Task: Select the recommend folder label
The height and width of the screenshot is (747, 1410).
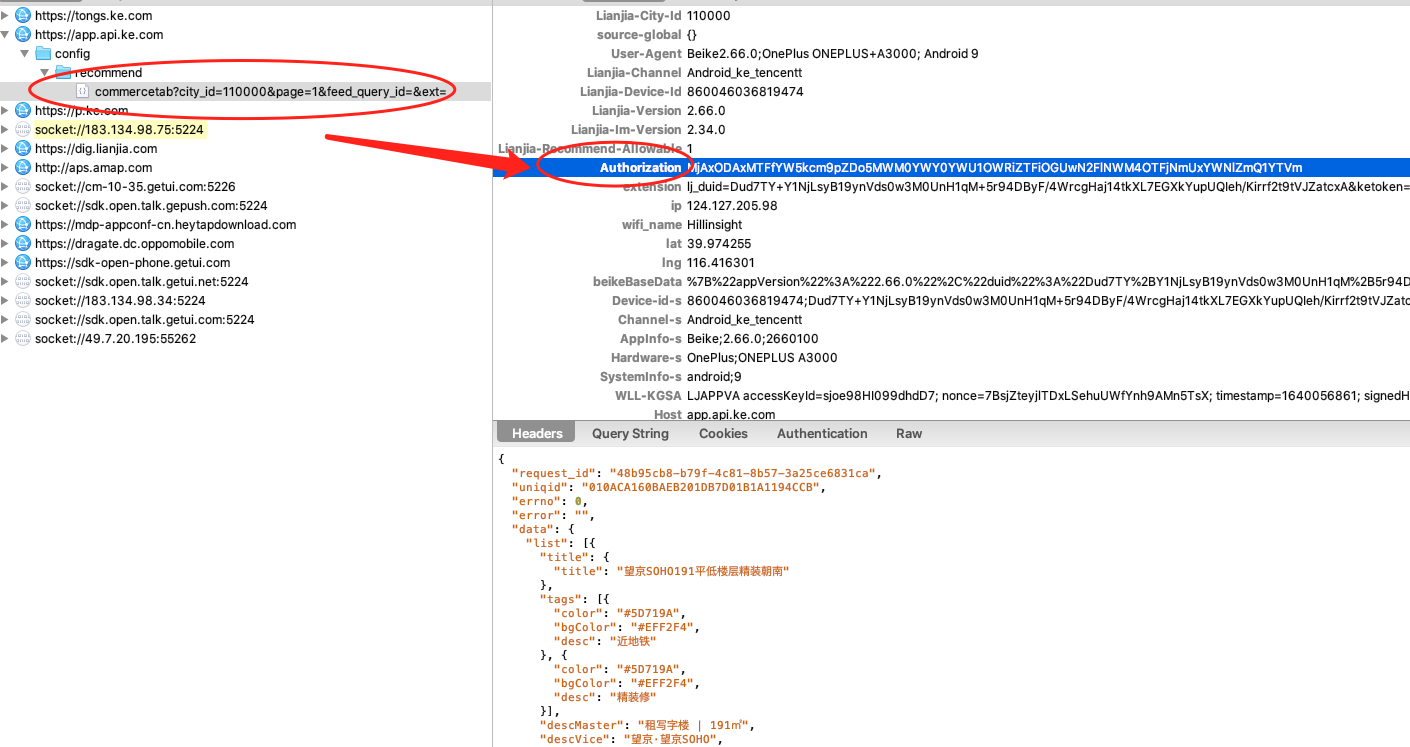Action: [x=108, y=72]
